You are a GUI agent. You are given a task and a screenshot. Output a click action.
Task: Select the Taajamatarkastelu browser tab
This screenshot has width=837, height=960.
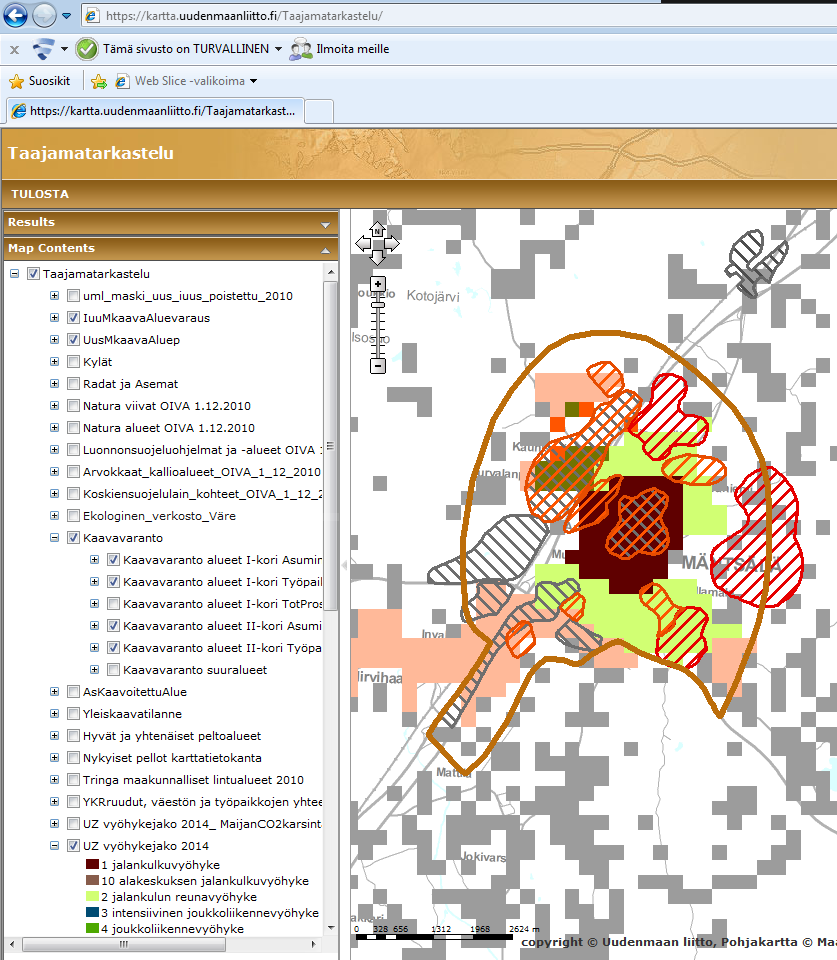coord(155,111)
